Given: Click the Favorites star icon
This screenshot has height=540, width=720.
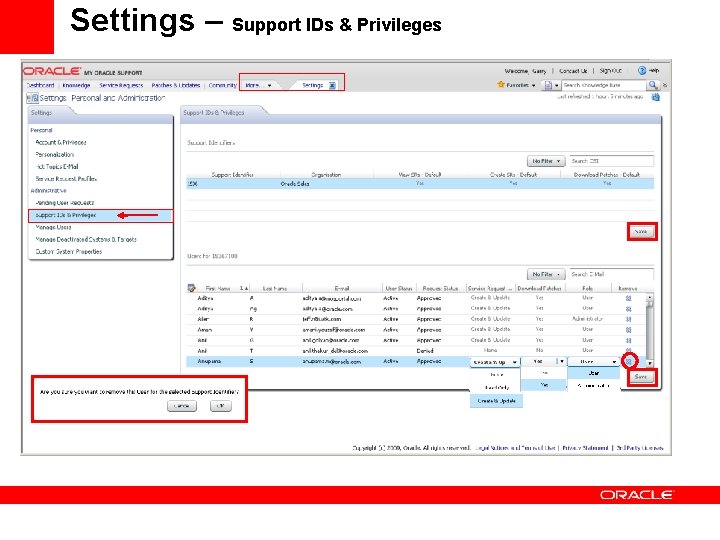Looking at the screenshot, I should click(501, 85).
